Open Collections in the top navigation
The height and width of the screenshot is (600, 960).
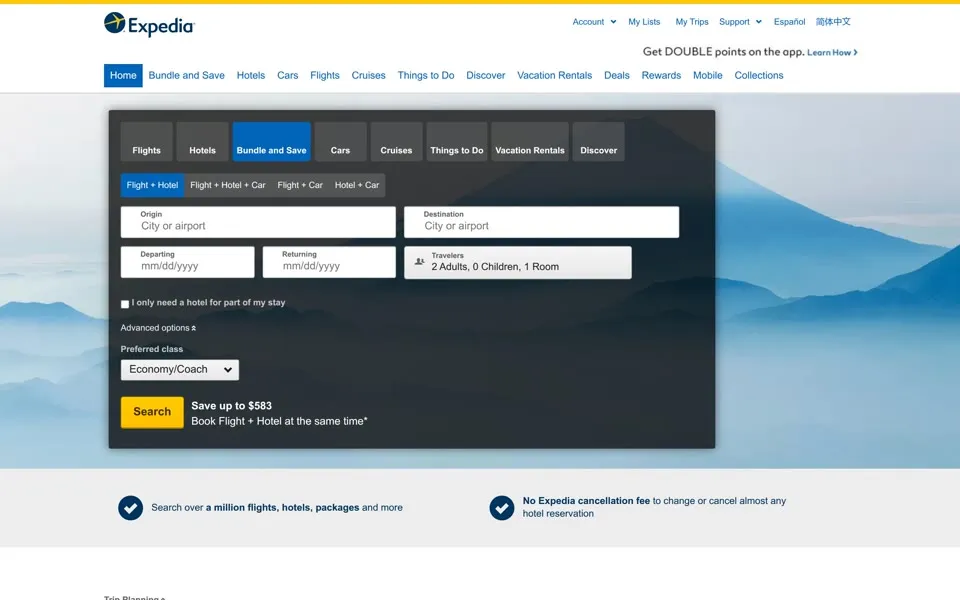(759, 75)
